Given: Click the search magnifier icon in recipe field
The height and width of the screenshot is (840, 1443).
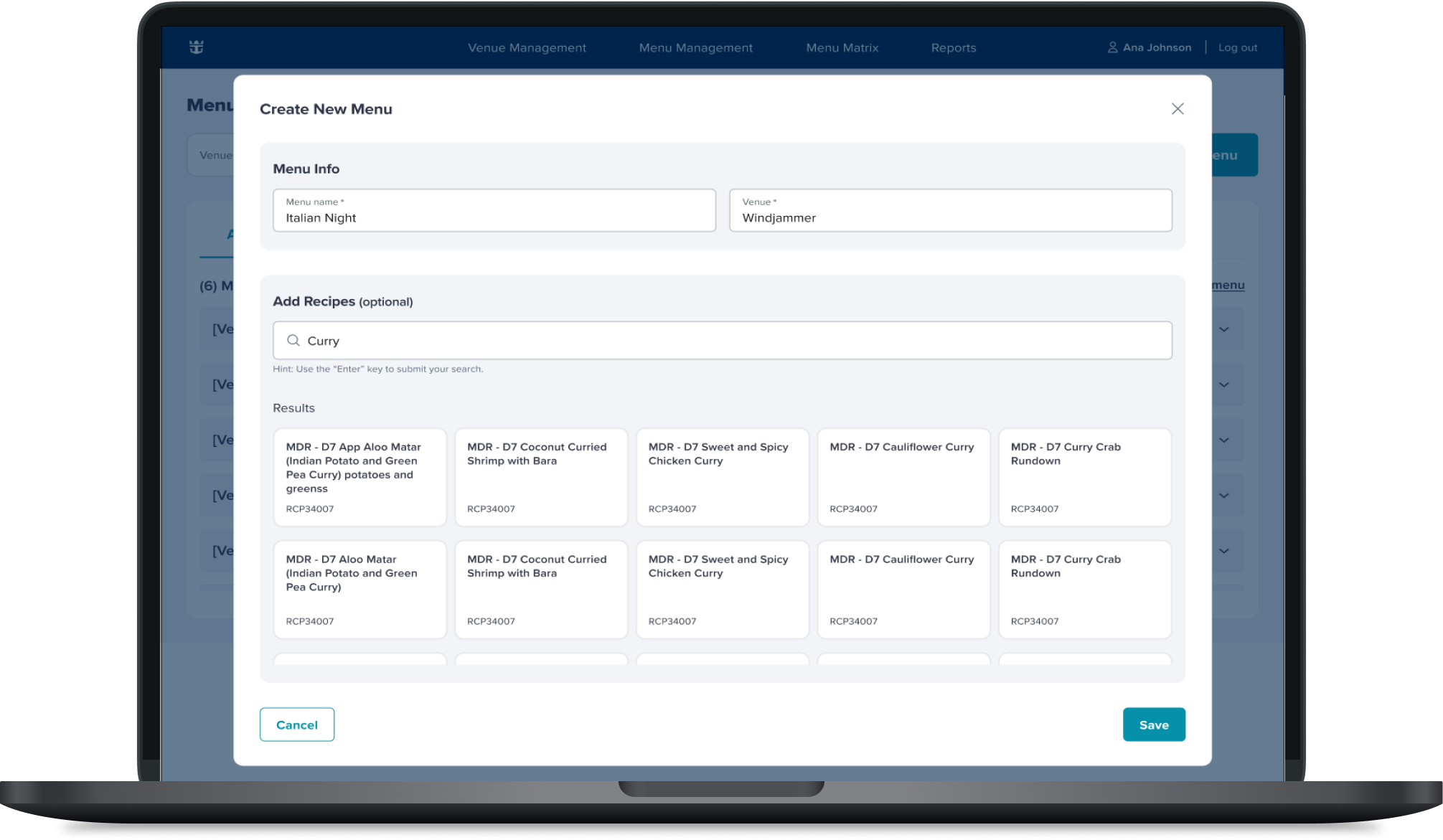Looking at the screenshot, I should point(293,341).
